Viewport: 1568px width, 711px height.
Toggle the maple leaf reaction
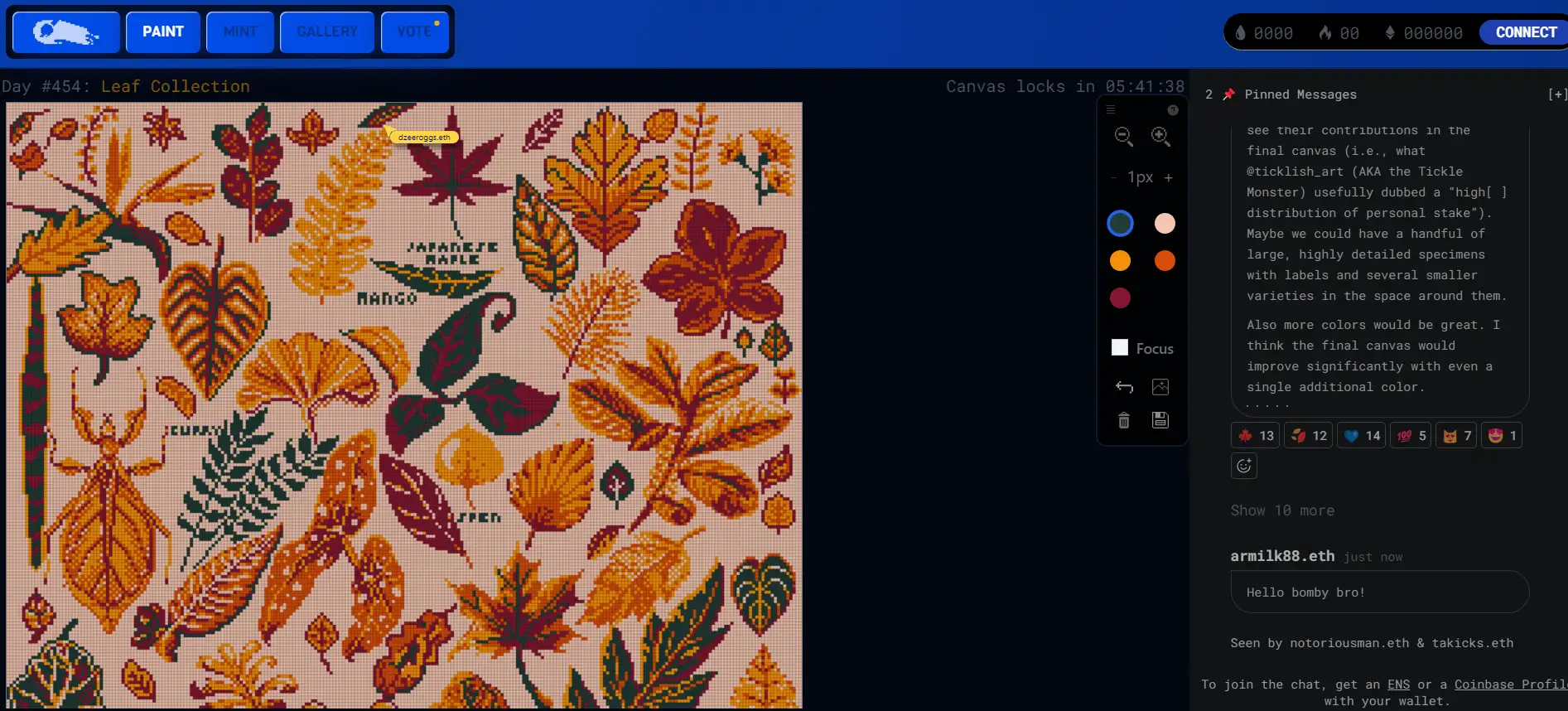click(1256, 436)
